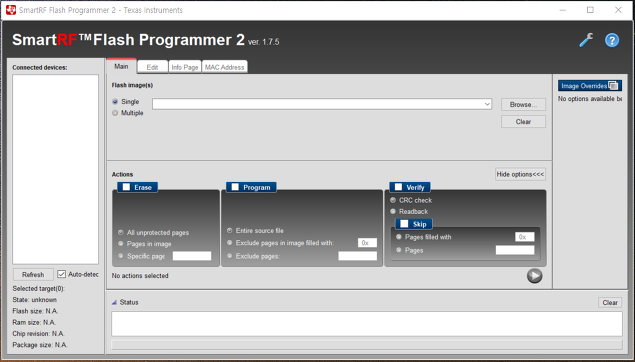Select the Multiple flash images radio
The height and width of the screenshot is (362, 635).
pyautogui.click(x=115, y=113)
